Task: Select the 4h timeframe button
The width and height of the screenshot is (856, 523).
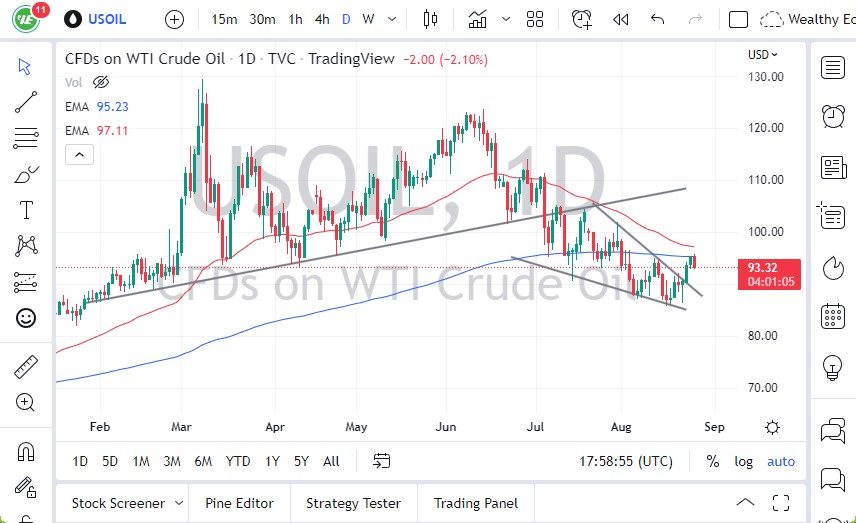Action: coord(321,19)
